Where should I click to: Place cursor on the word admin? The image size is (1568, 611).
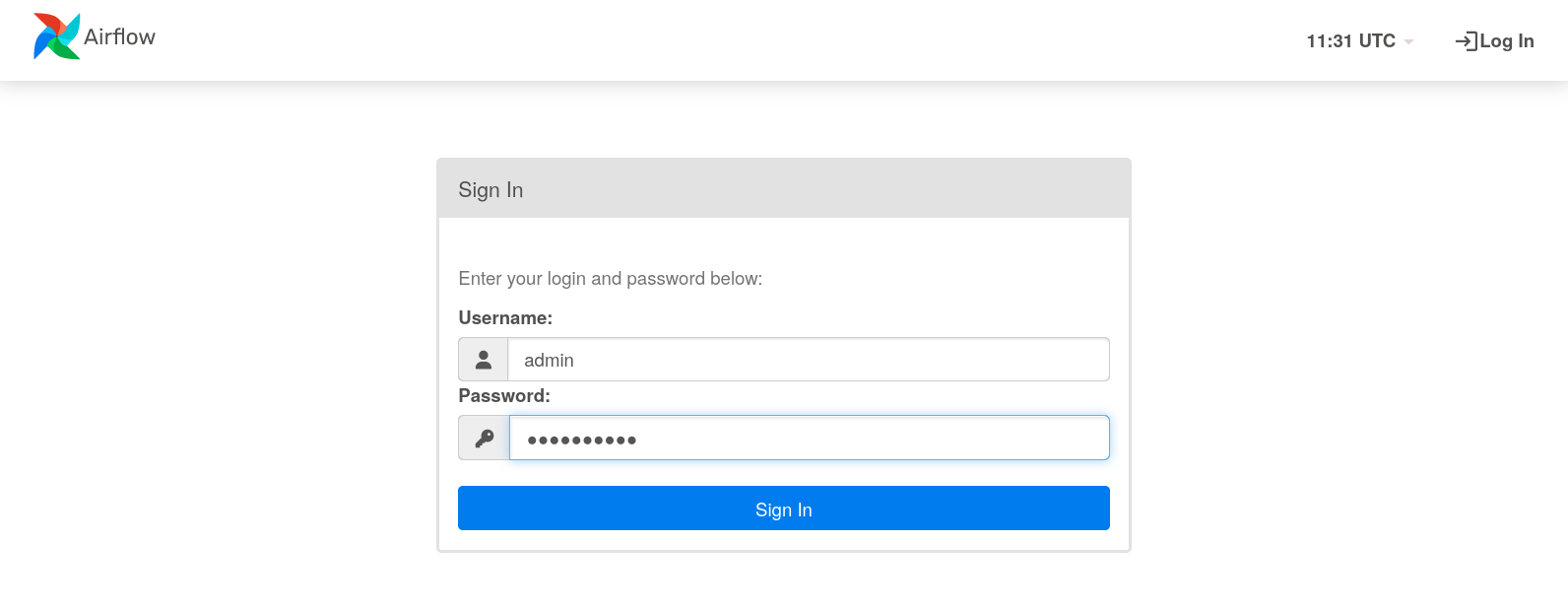[x=549, y=361]
